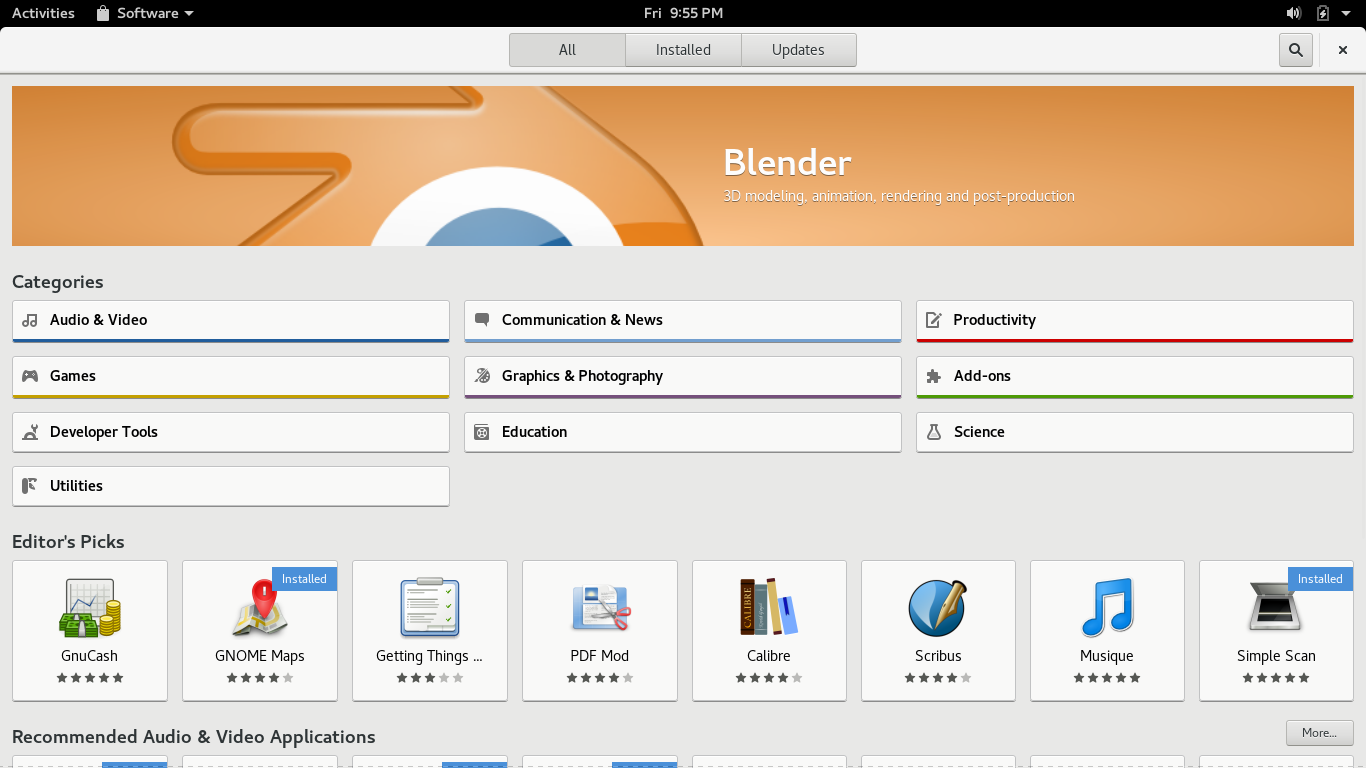Click the Scribus label text

click(x=938, y=656)
